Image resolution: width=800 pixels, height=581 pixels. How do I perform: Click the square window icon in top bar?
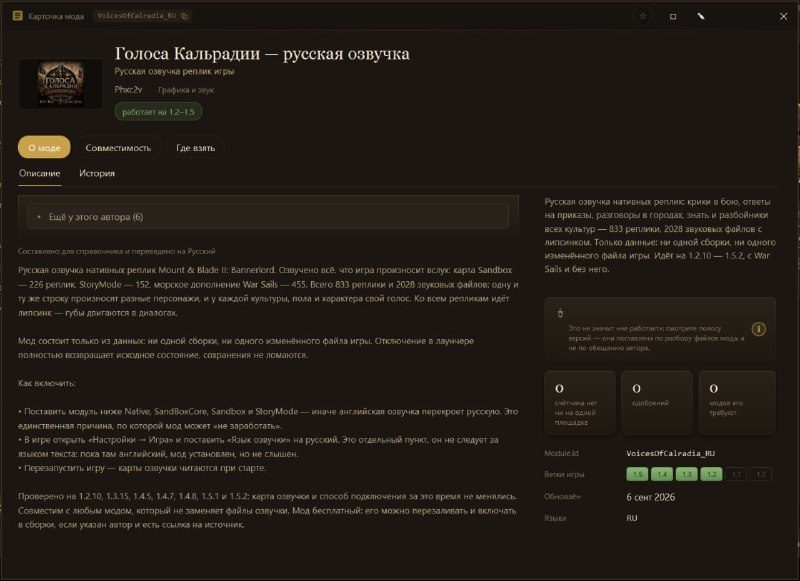click(673, 16)
